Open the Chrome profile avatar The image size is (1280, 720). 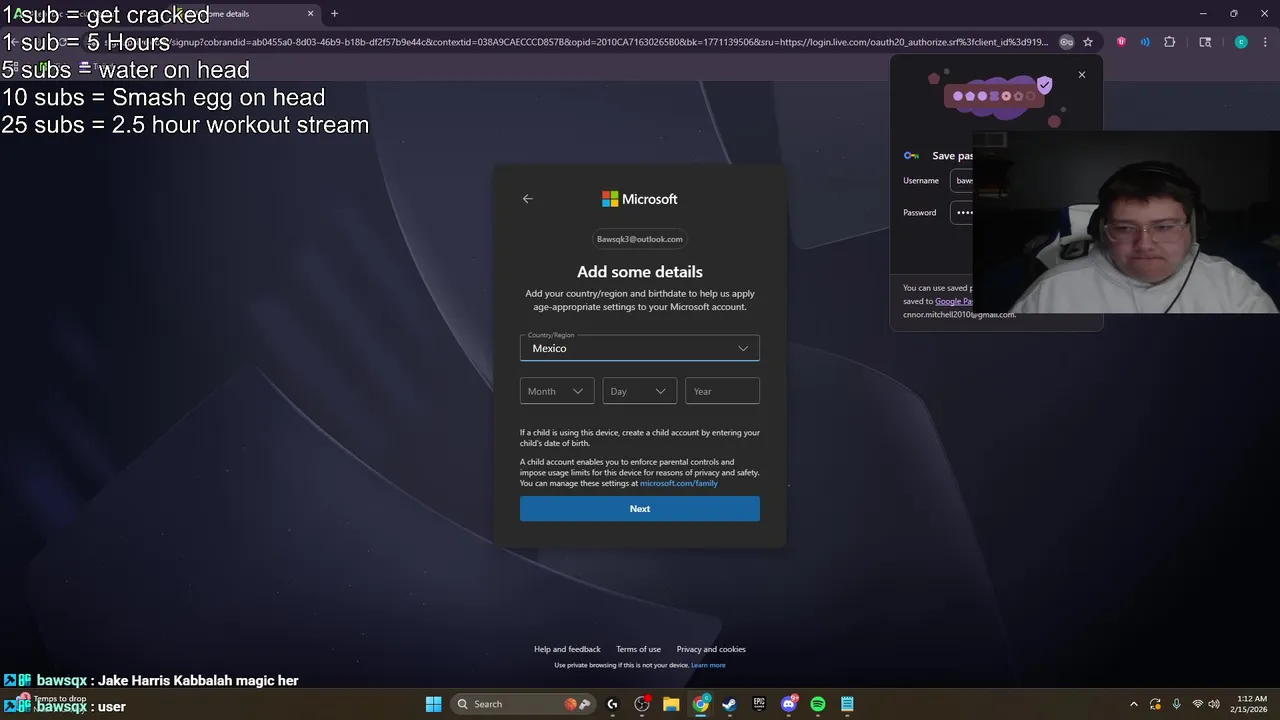(x=1241, y=42)
